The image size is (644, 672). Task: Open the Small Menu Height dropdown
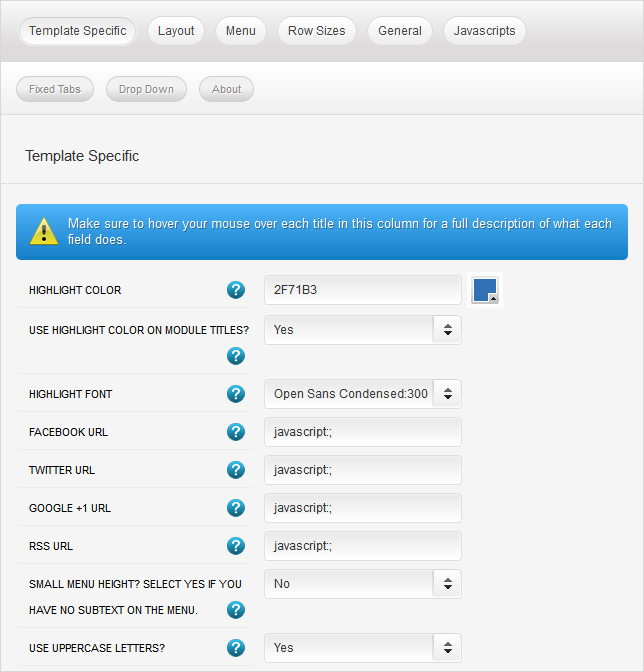coord(362,584)
